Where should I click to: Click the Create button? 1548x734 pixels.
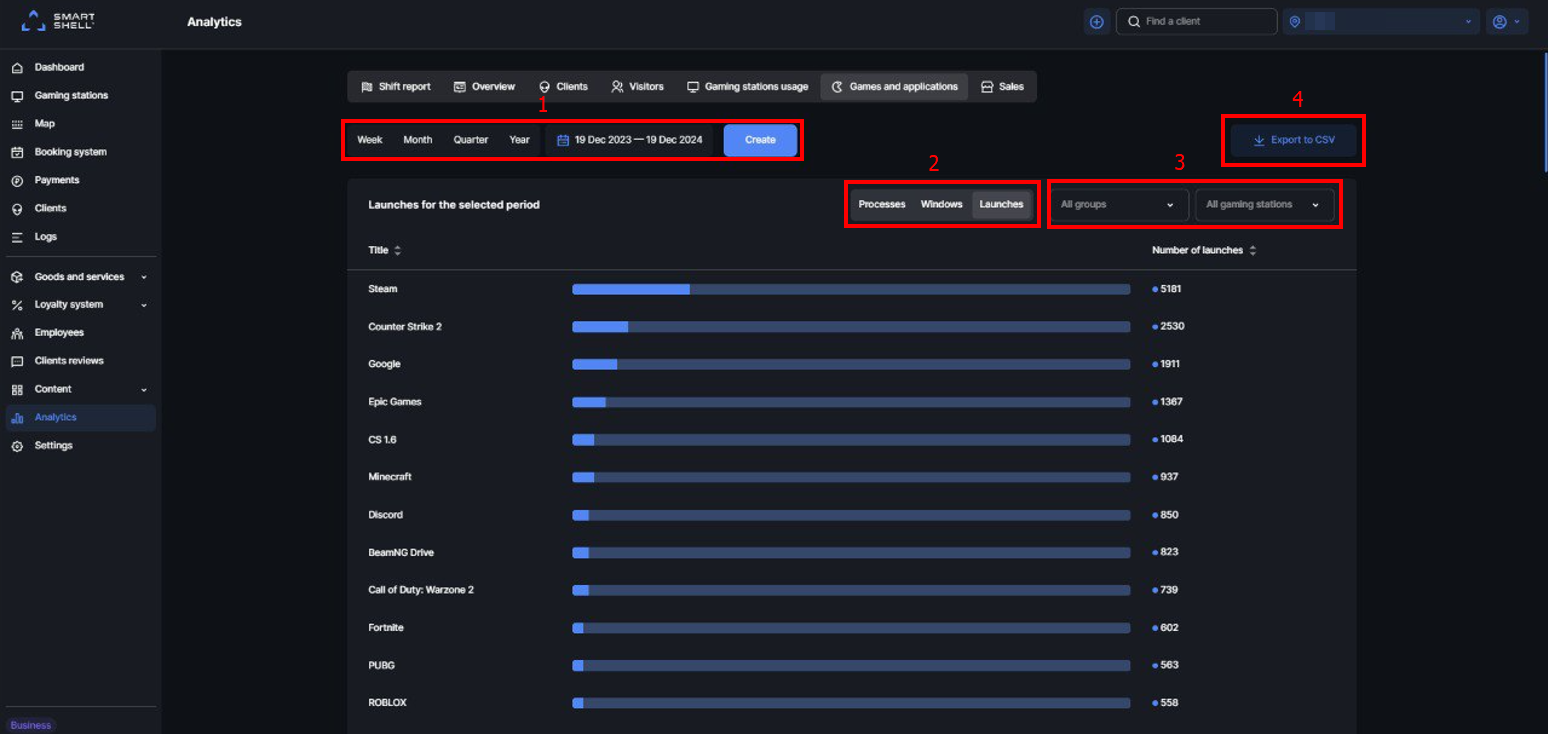pyautogui.click(x=760, y=140)
